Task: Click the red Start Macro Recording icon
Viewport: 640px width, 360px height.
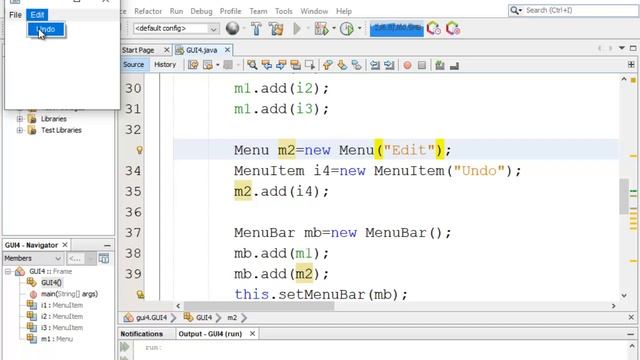Action: [x=407, y=65]
